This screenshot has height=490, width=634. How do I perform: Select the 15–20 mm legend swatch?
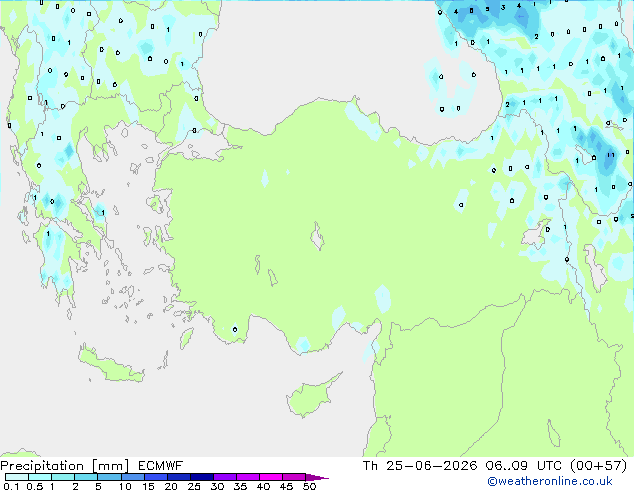tap(156, 477)
